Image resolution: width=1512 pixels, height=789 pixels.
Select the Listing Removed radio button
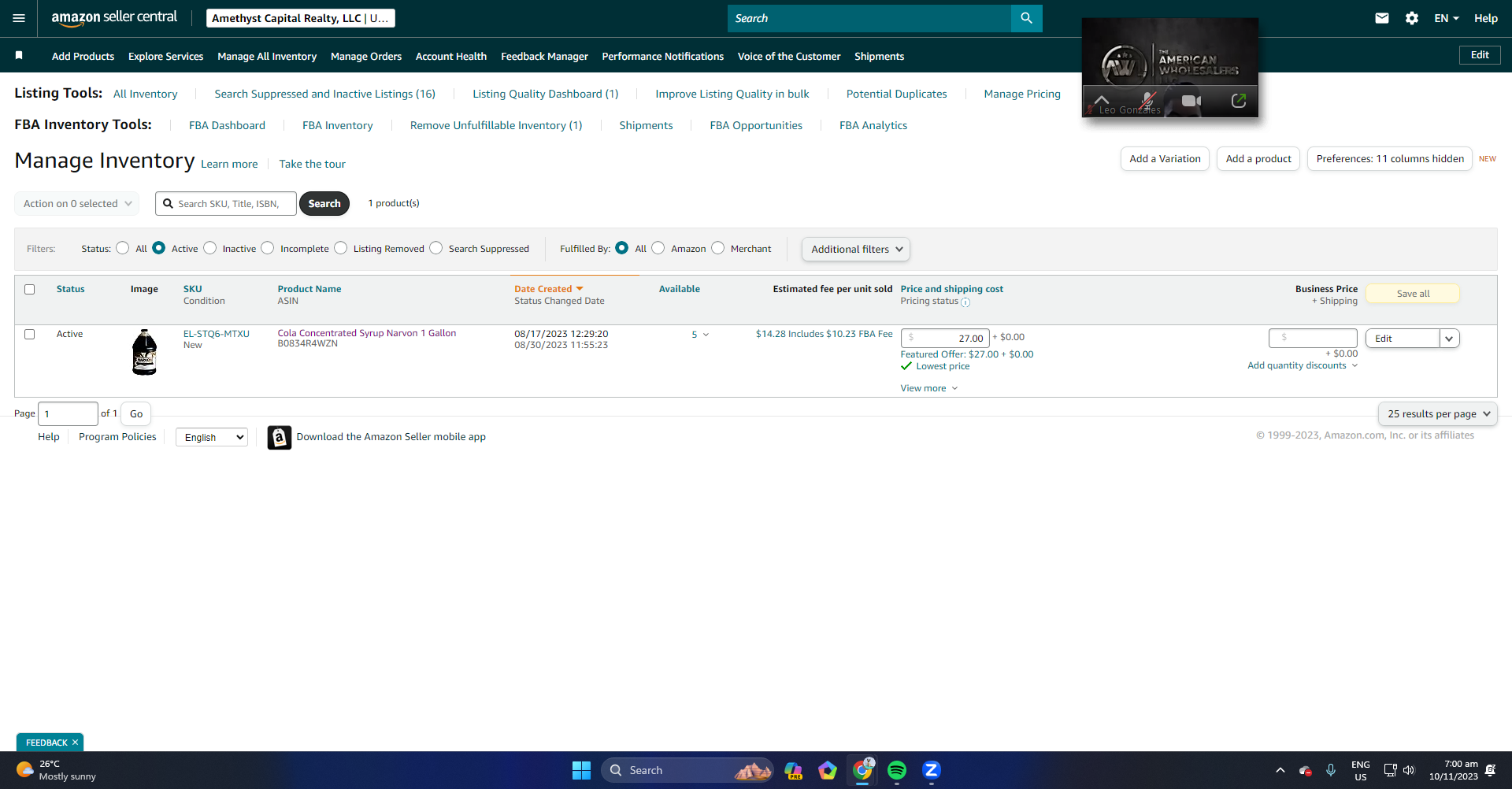(340, 248)
